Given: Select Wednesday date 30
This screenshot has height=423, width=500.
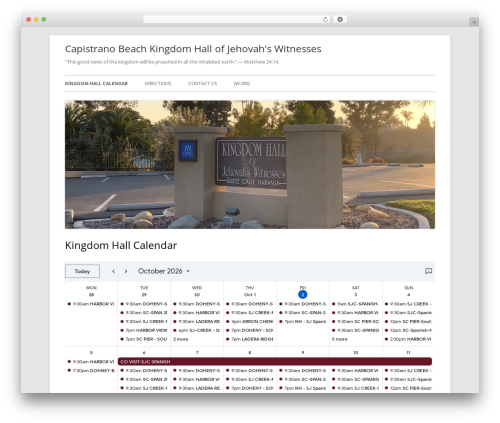Looking at the screenshot, I should pyautogui.click(x=197, y=295).
